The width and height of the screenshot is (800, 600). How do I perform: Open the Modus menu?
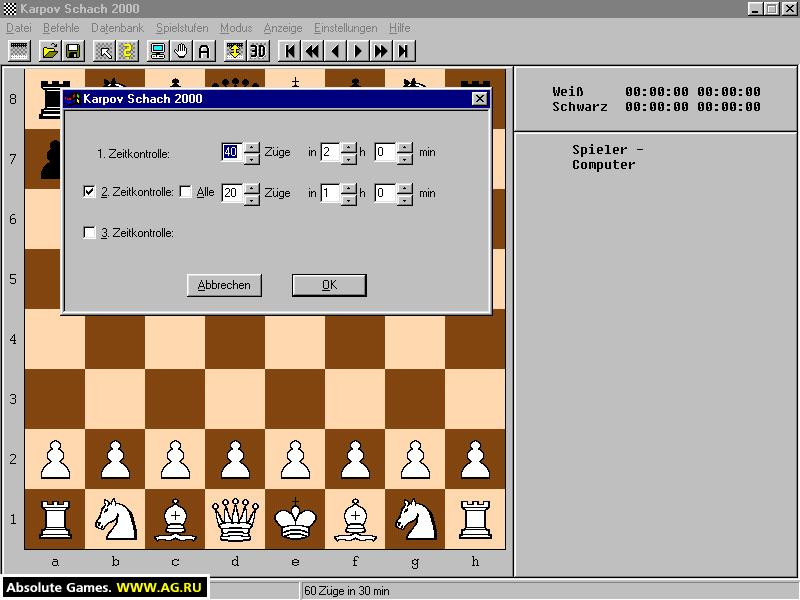(x=236, y=28)
